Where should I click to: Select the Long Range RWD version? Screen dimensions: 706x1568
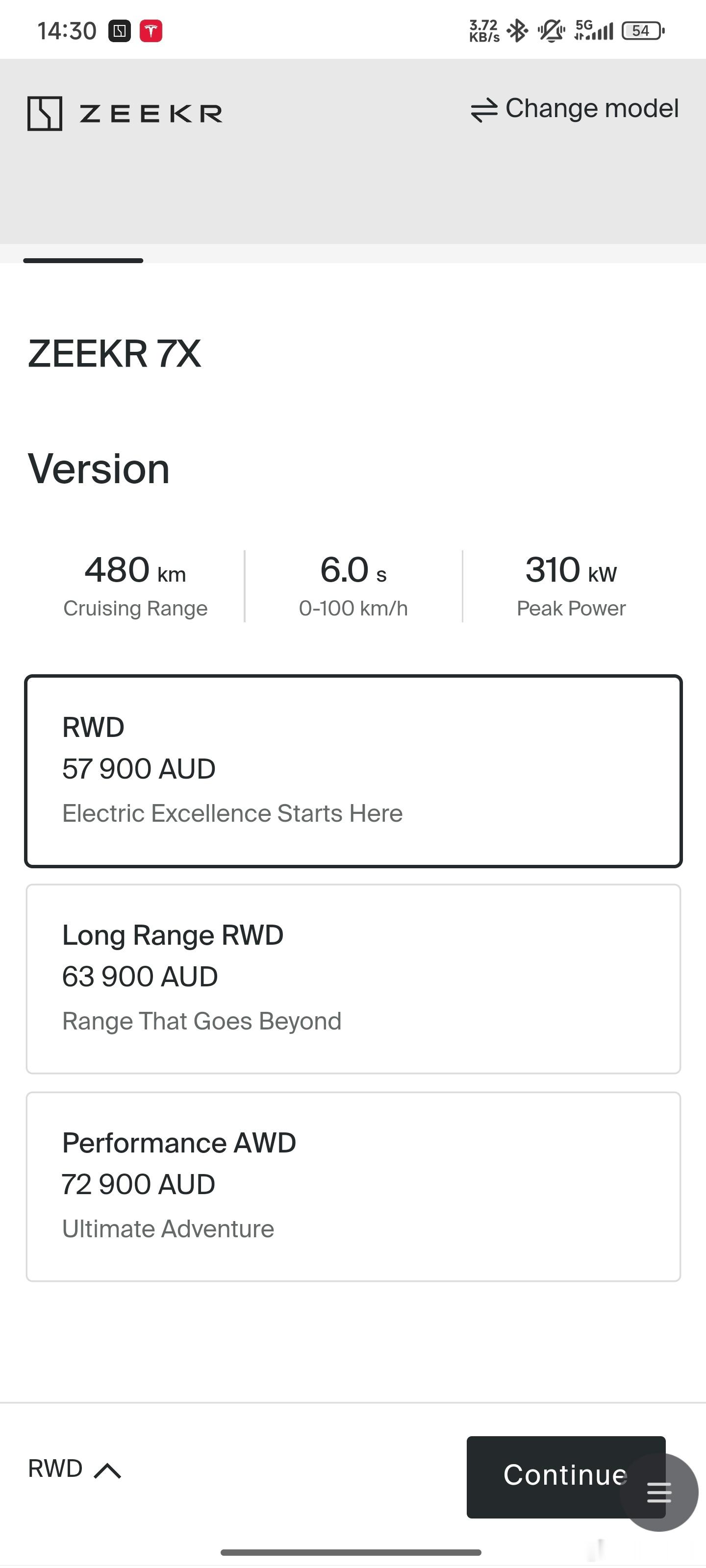coord(353,979)
